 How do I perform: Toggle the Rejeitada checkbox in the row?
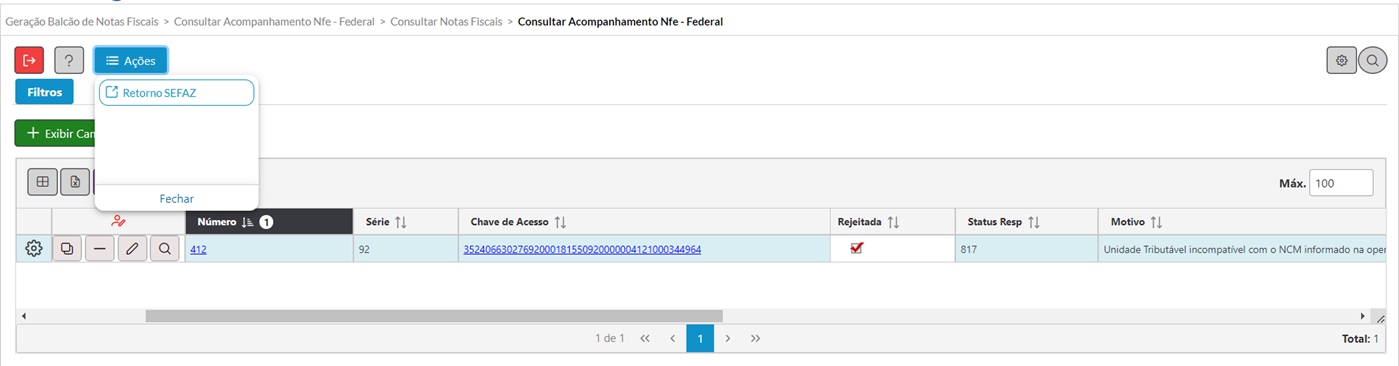(857, 249)
